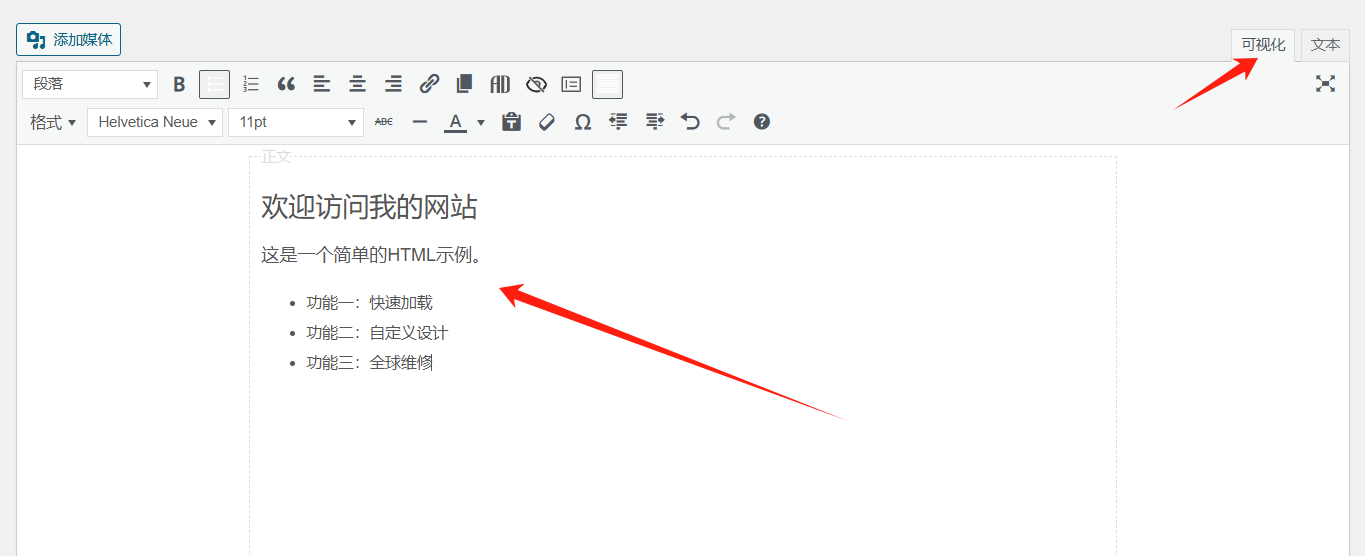Open the 11pt font size dropdown
This screenshot has height=556, width=1365.
point(296,122)
